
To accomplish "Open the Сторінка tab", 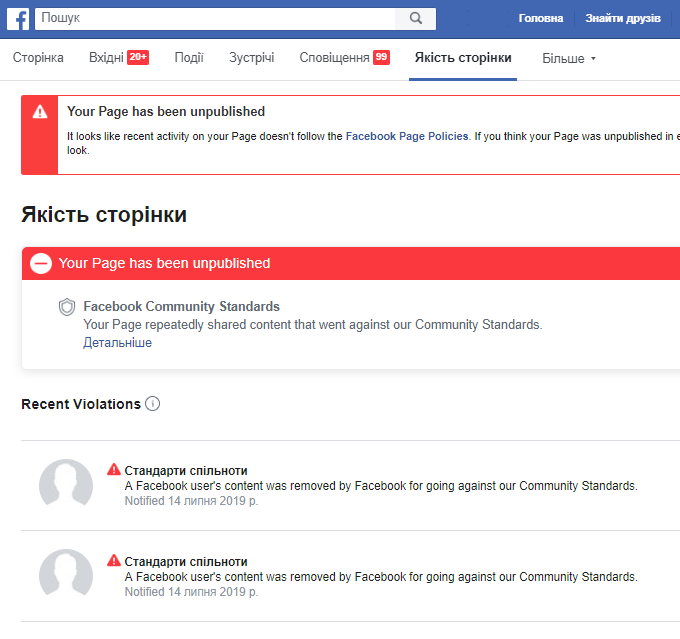I will [38, 58].
